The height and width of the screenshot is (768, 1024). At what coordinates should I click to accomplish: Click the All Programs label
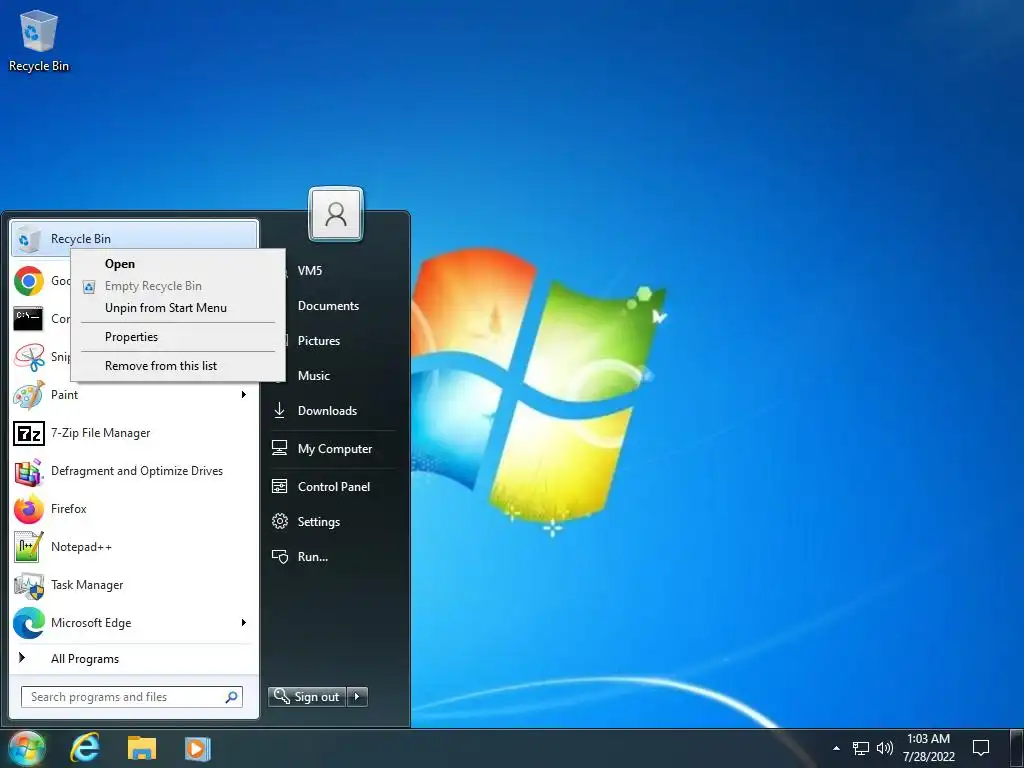click(x=85, y=659)
